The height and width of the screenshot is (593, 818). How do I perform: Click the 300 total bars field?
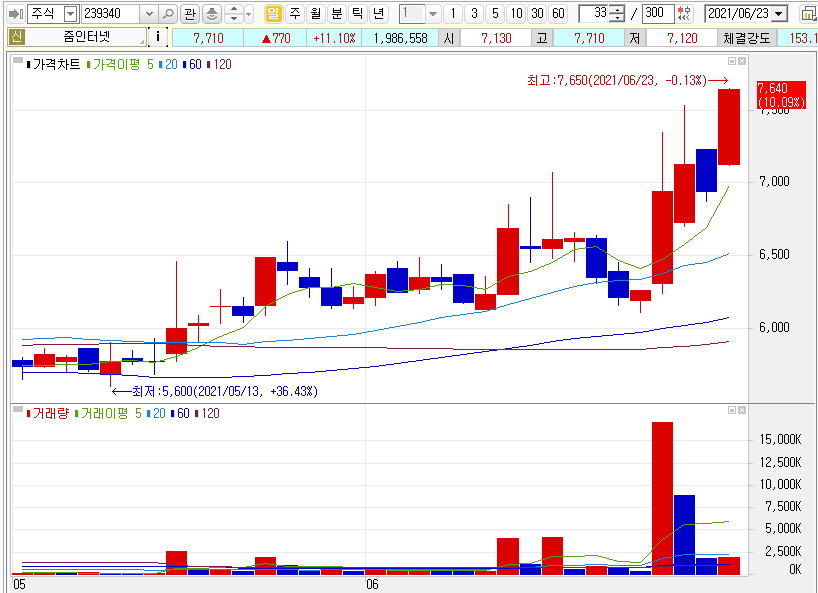658,14
